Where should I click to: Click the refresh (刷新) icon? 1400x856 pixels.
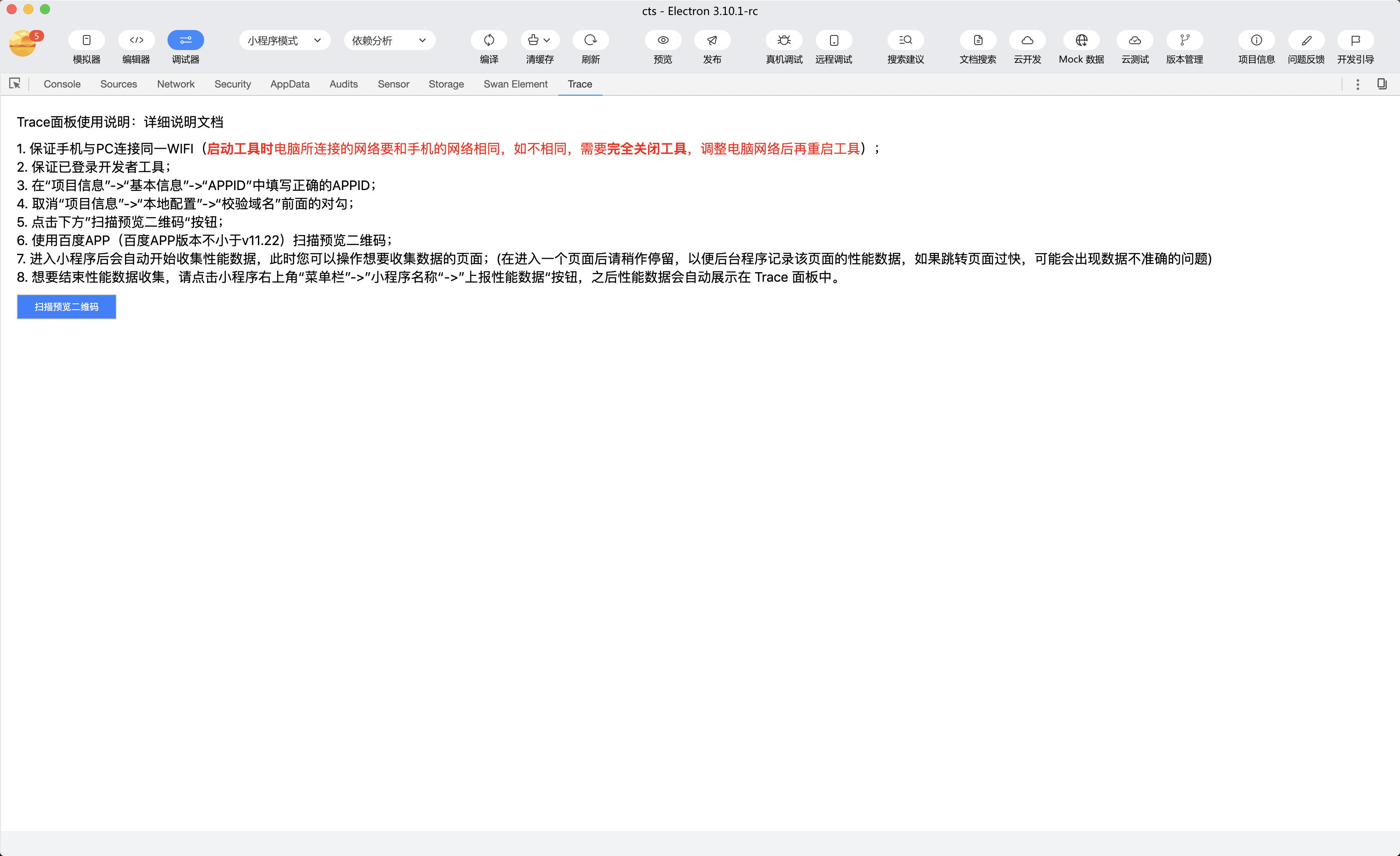590,40
